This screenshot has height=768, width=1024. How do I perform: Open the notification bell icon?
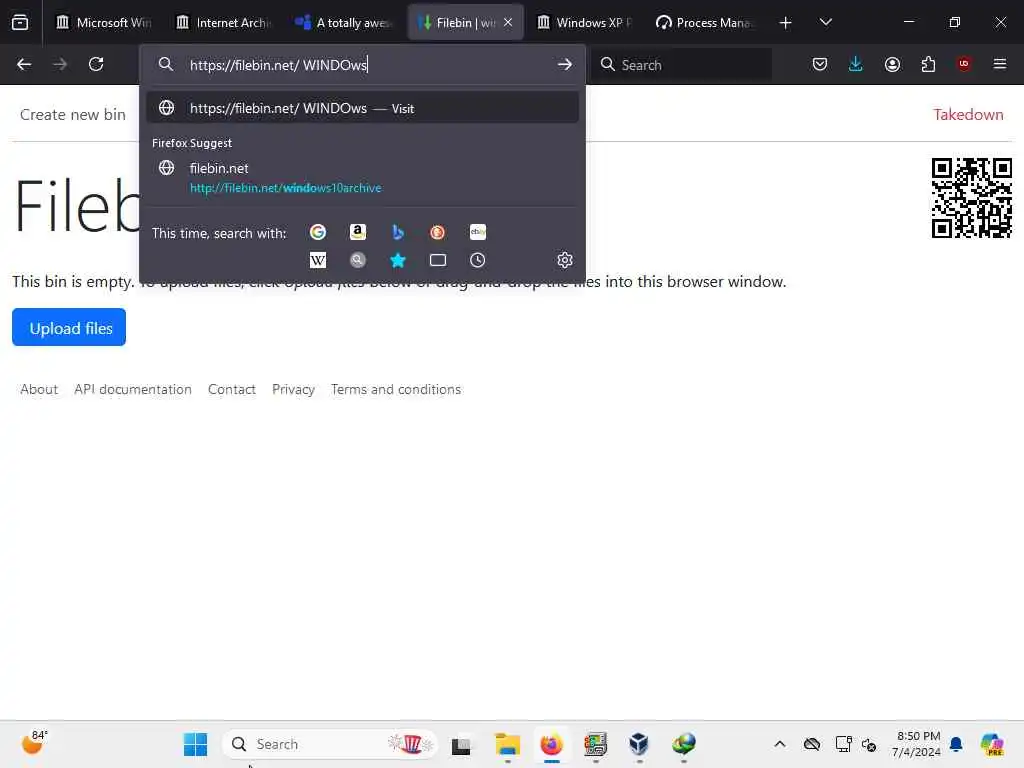coord(956,744)
